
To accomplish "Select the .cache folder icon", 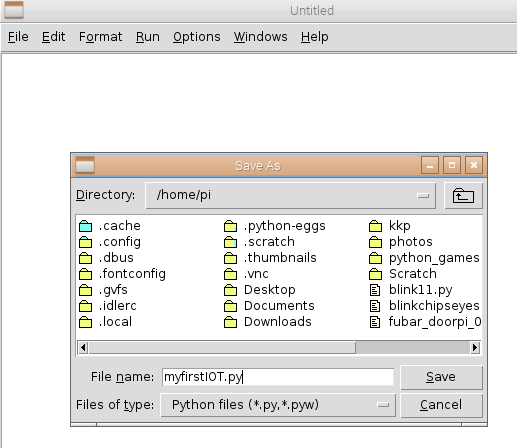I will coord(86,226).
